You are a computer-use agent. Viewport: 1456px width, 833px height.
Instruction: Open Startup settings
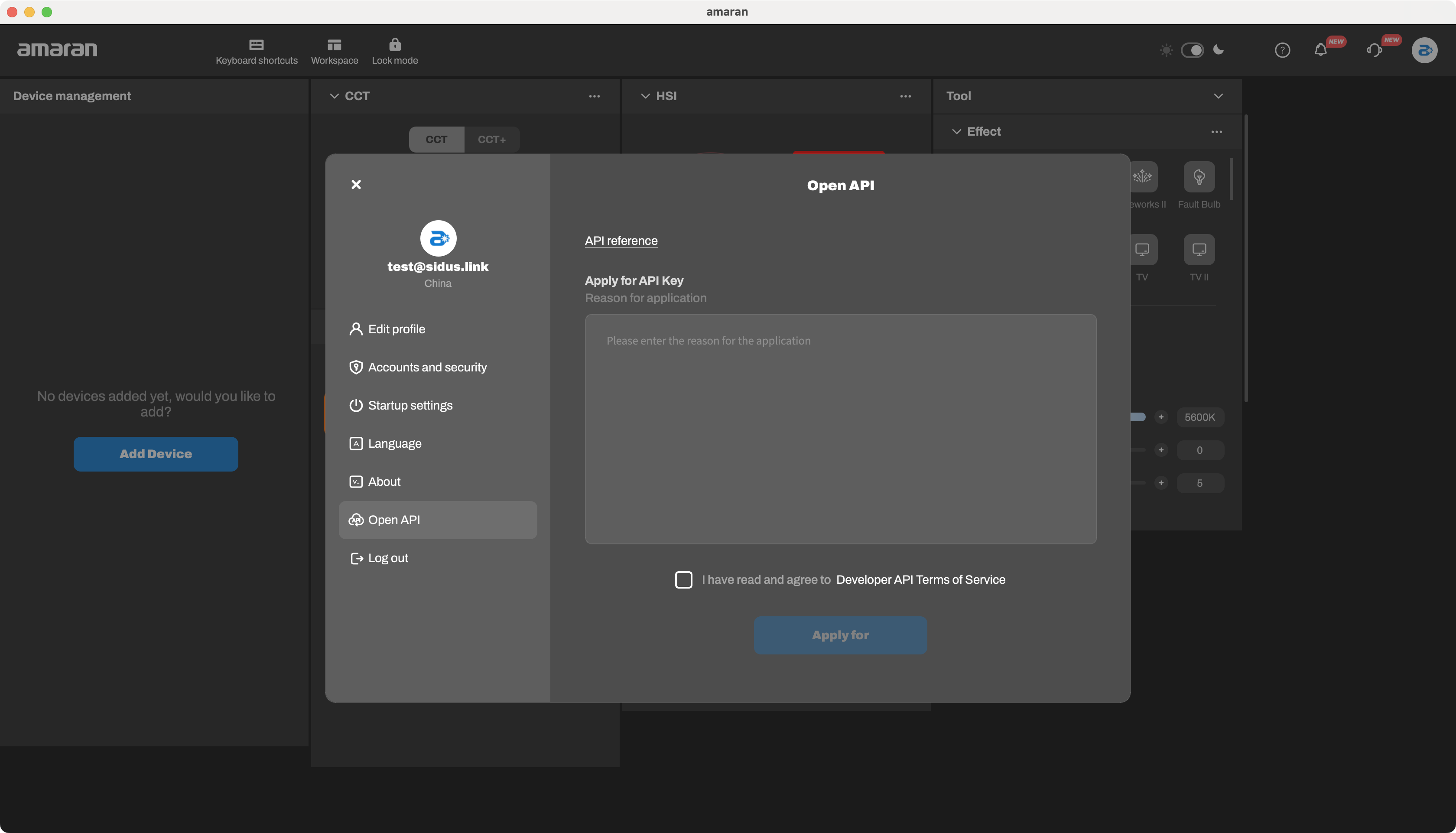click(x=438, y=406)
